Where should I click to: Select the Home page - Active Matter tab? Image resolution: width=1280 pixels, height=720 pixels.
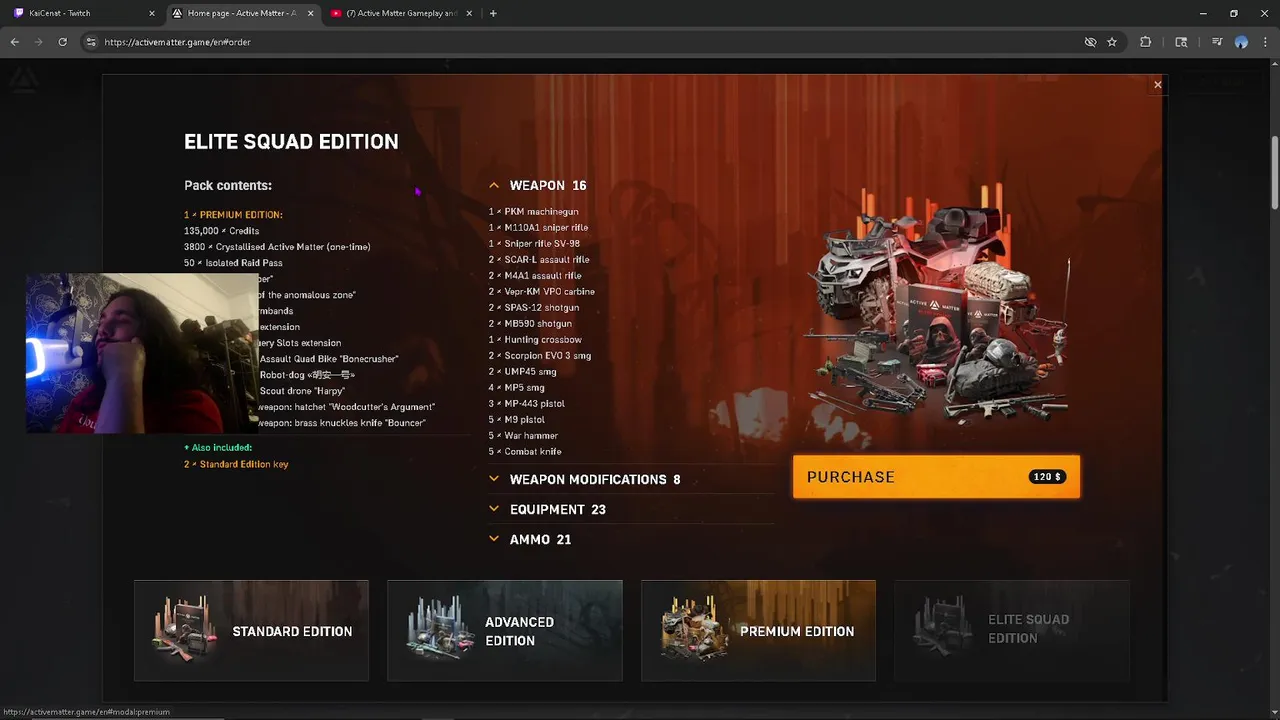pyautogui.click(x=243, y=13)
